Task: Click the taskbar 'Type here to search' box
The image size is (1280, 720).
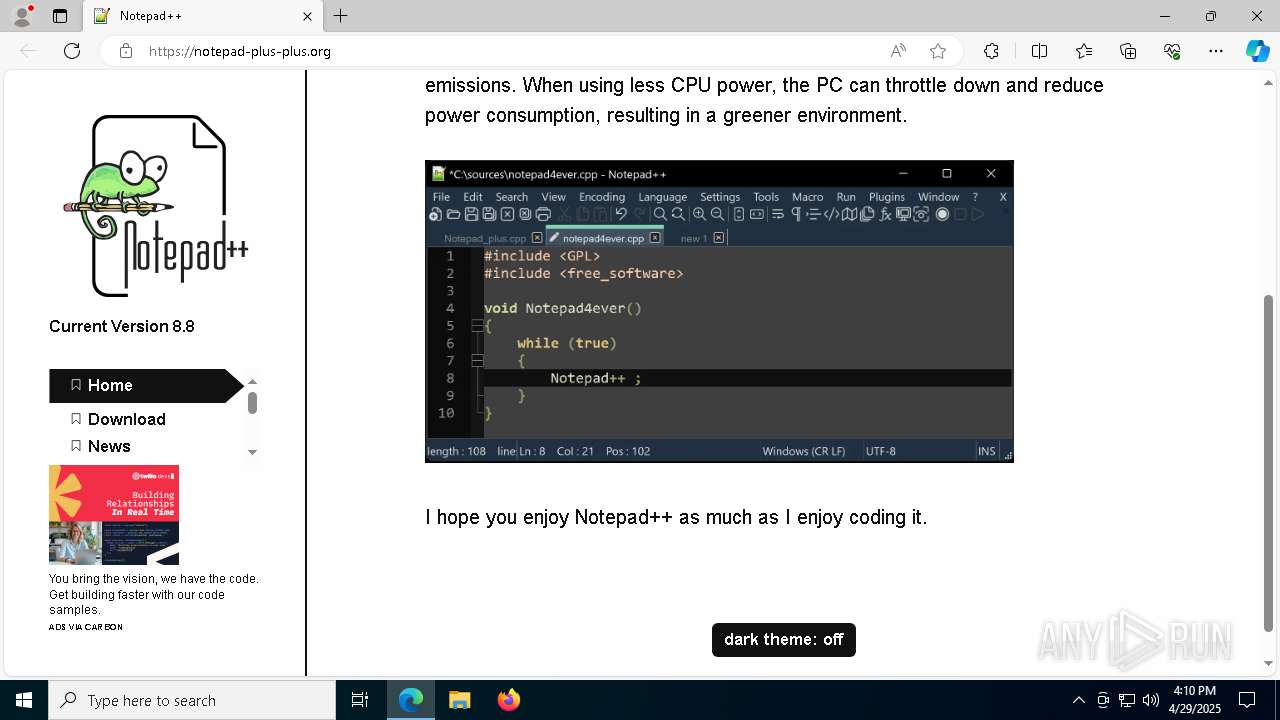Action: coord(192,700)
